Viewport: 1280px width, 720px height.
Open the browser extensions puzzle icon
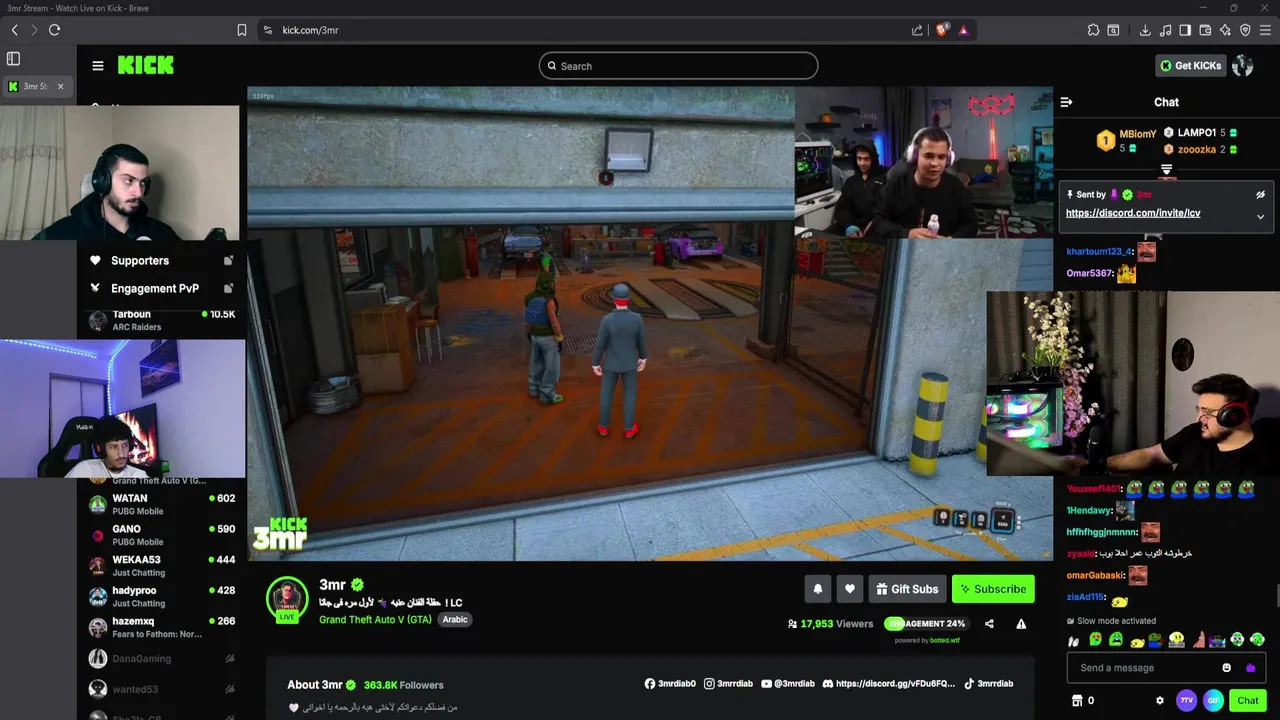1093,30
